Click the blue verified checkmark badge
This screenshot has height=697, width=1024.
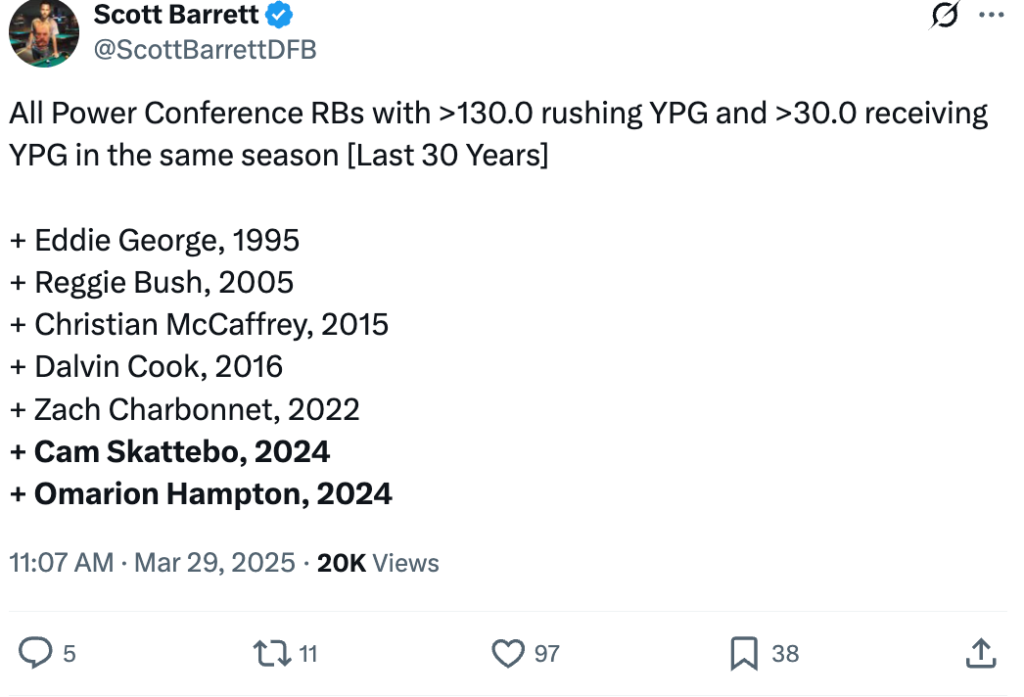[x=279, y=14]
